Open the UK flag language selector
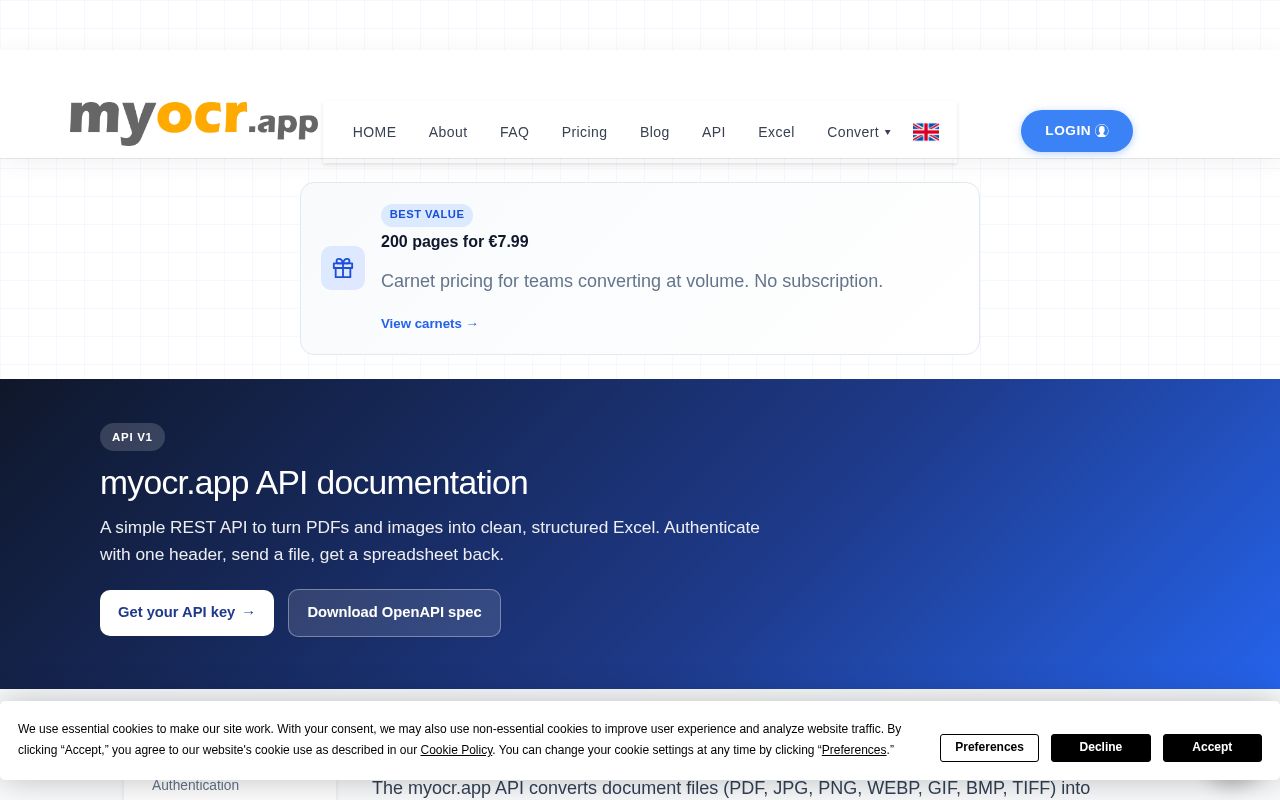 926,132
